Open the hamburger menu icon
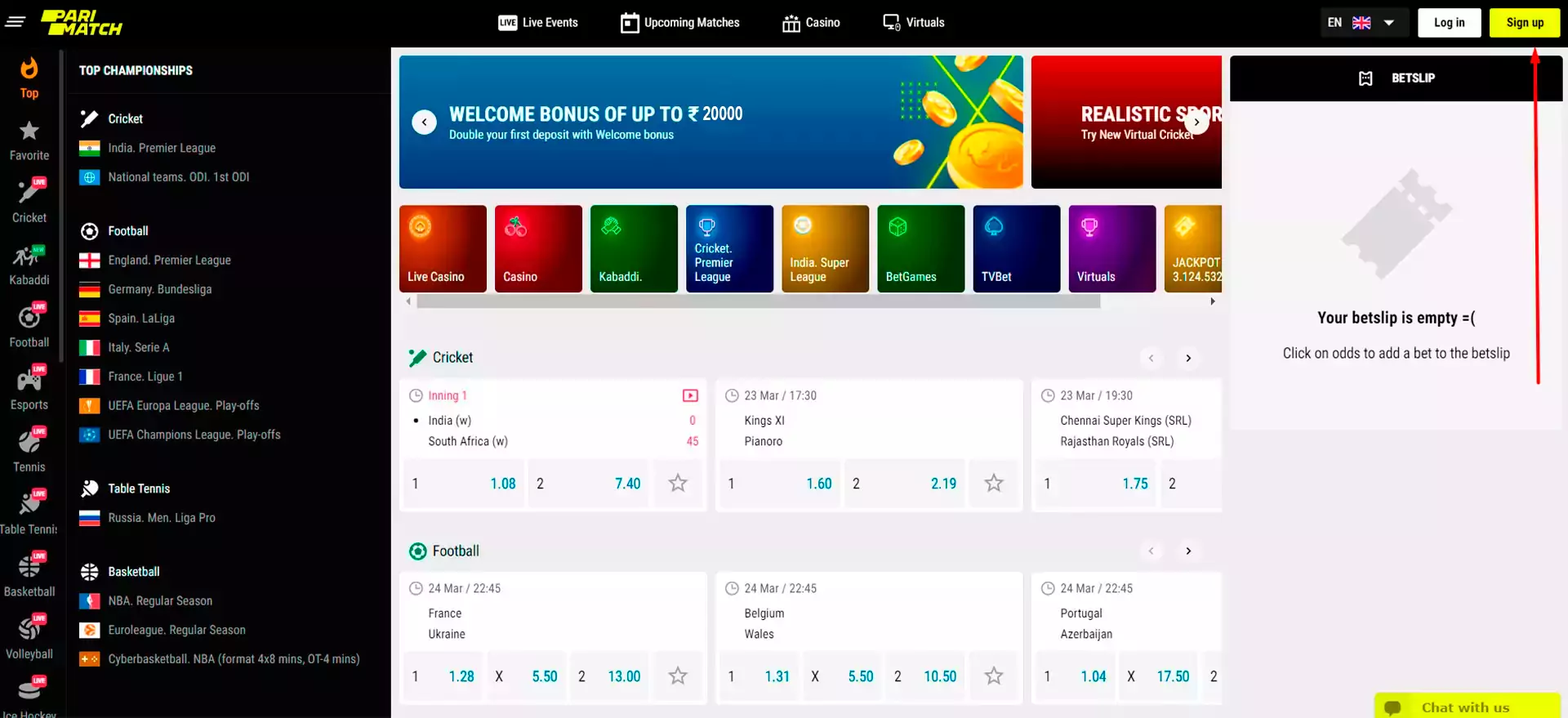Screen dimensions: 1568x718 tap(15, 22)
